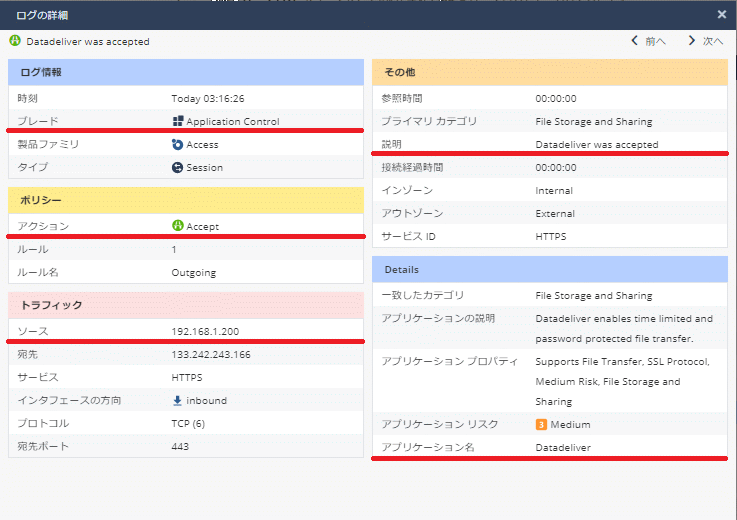Collapse the Details section header
This screenshot has height=520, width=737.
pos(549,269)
